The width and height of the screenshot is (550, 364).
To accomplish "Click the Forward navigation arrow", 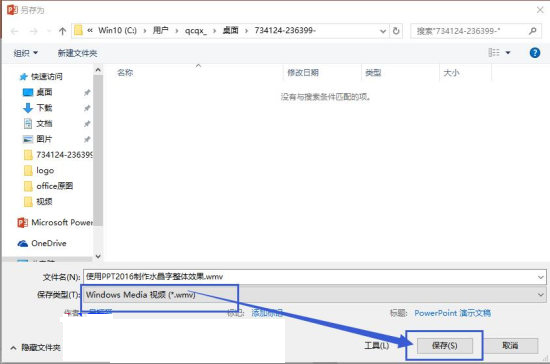I will click(33, 32).
